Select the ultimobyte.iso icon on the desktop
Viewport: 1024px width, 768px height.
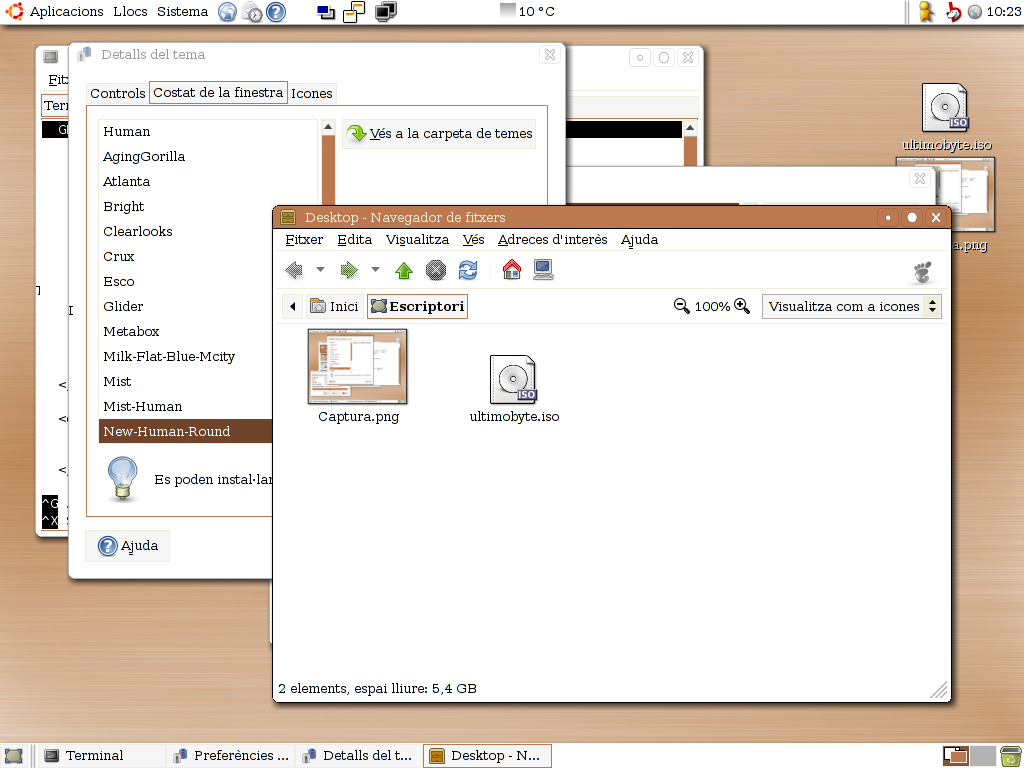click(x=946, y=118)
